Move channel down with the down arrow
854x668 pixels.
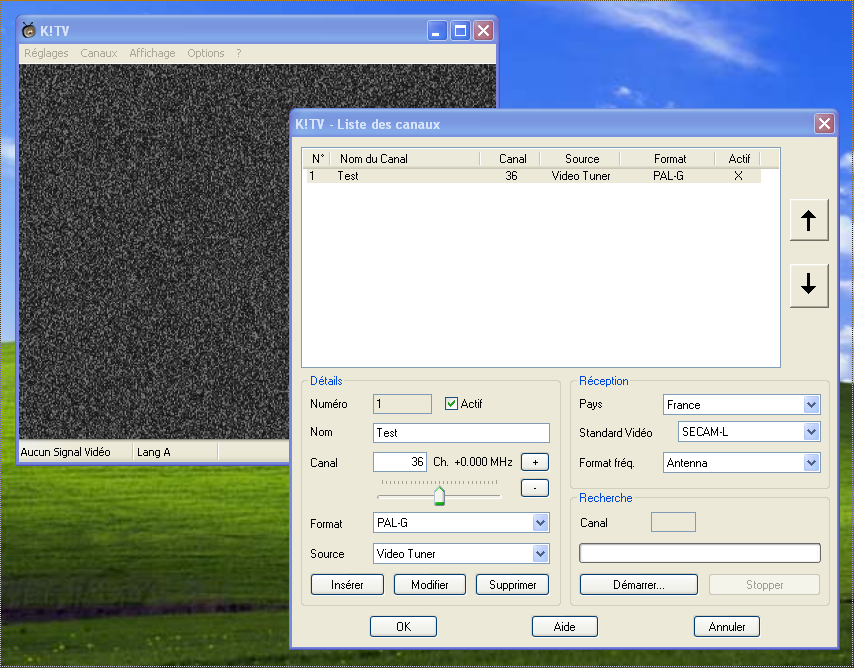coord(809,286)
